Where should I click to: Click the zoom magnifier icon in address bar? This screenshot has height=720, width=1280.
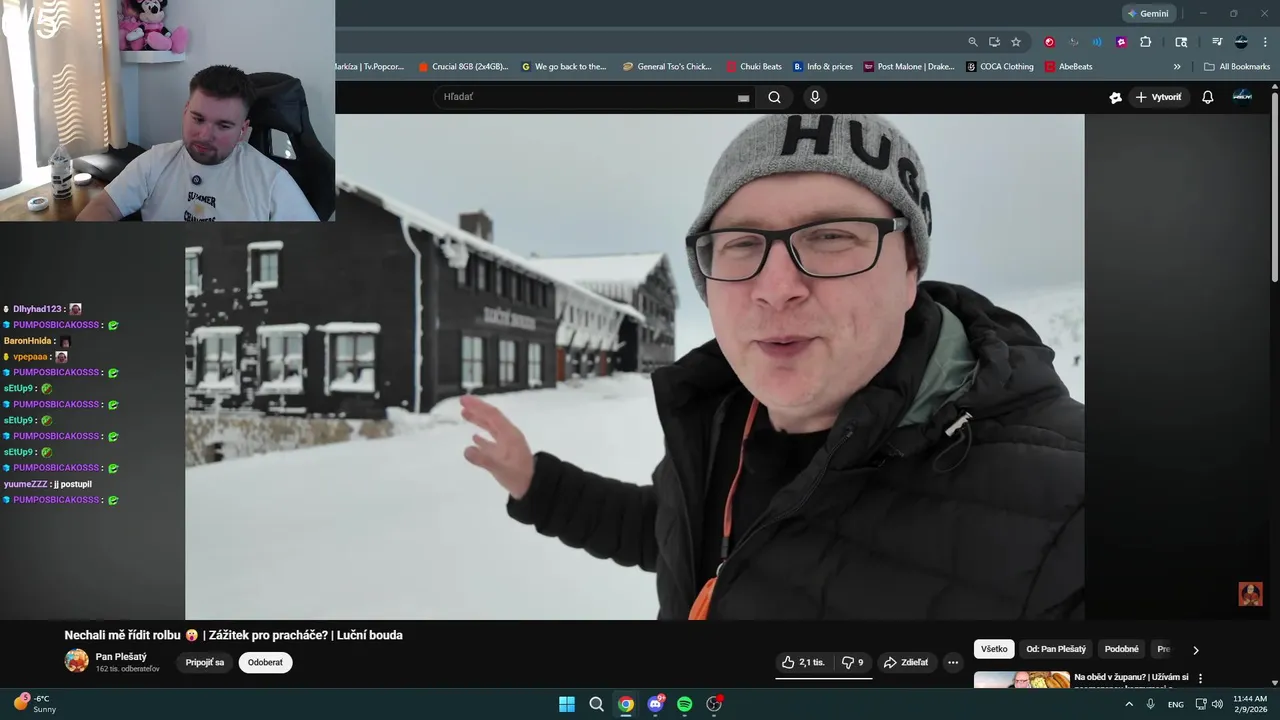973,42
